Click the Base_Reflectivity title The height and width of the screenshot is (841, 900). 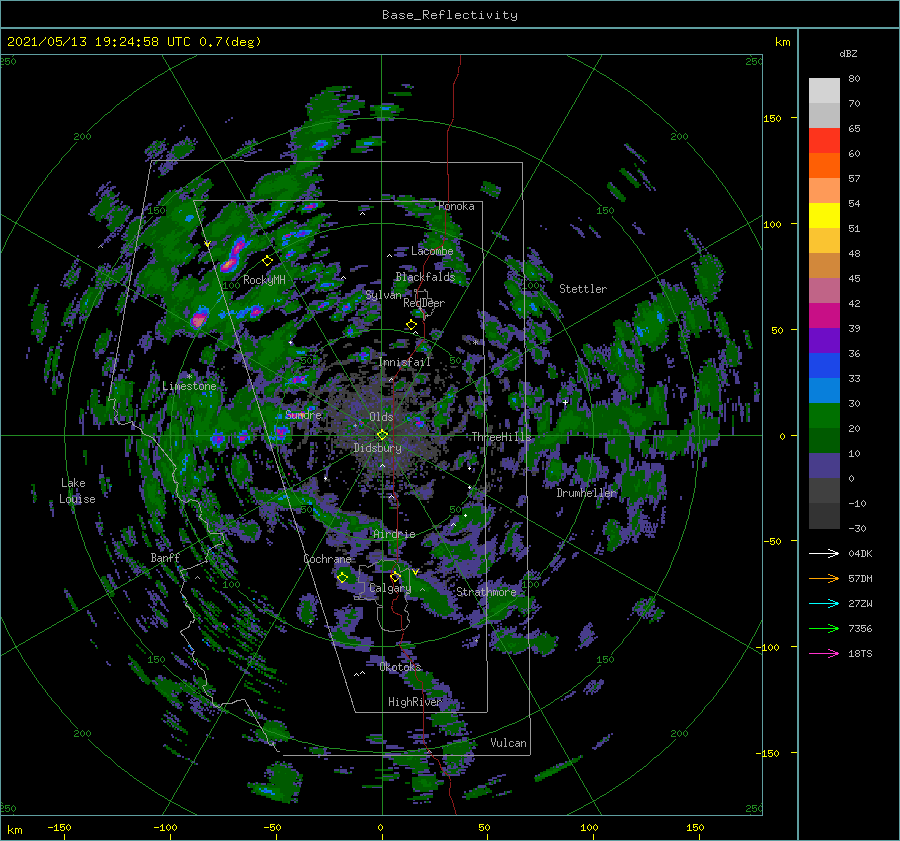click(450, 15)
